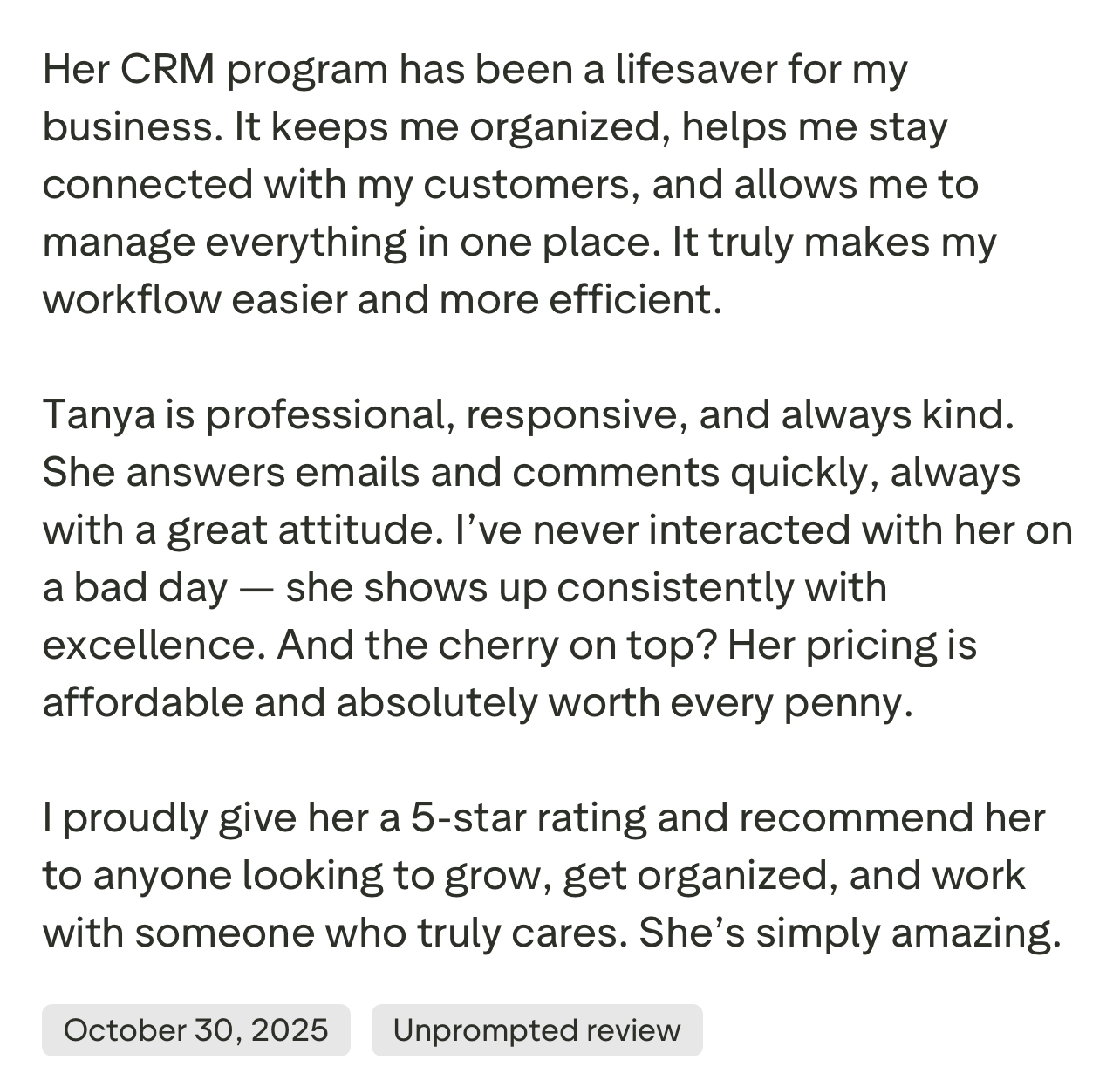This screenshot has width=1120, height=1087.
Task: Click the word excellence in second paragraph
Action: tap(154, 646)
